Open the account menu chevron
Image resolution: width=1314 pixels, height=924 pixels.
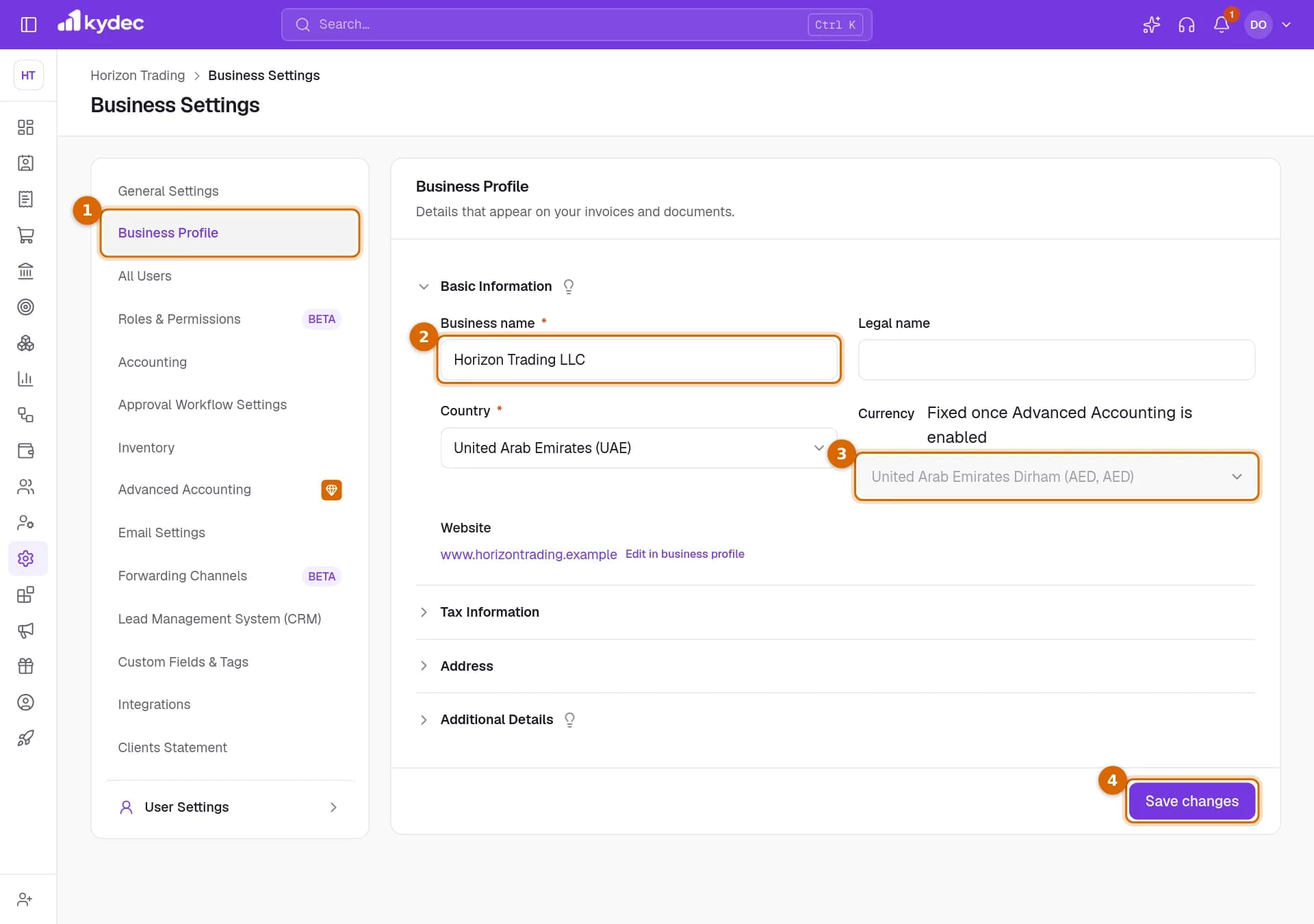[x=1286, y=25]
